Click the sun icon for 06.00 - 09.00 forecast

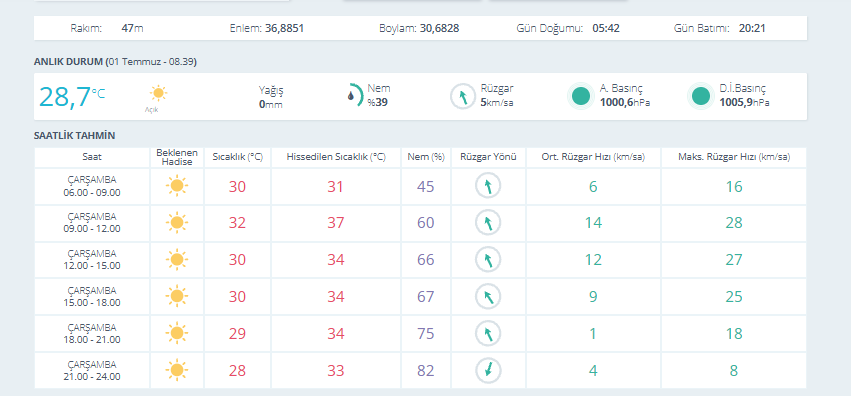pyautogui.click(x=177, y=186)
